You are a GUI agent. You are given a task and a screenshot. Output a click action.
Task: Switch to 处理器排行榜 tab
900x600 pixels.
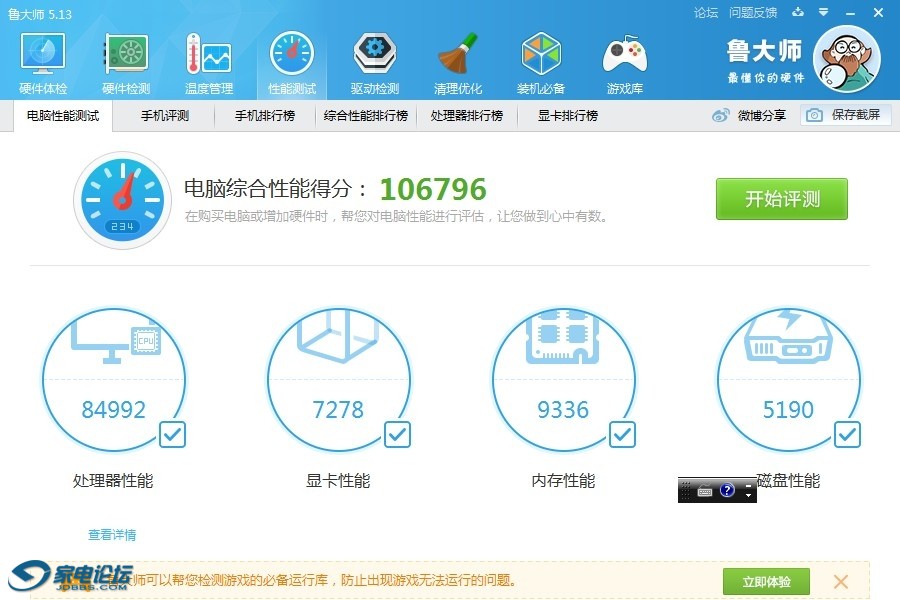coord(466,116)
